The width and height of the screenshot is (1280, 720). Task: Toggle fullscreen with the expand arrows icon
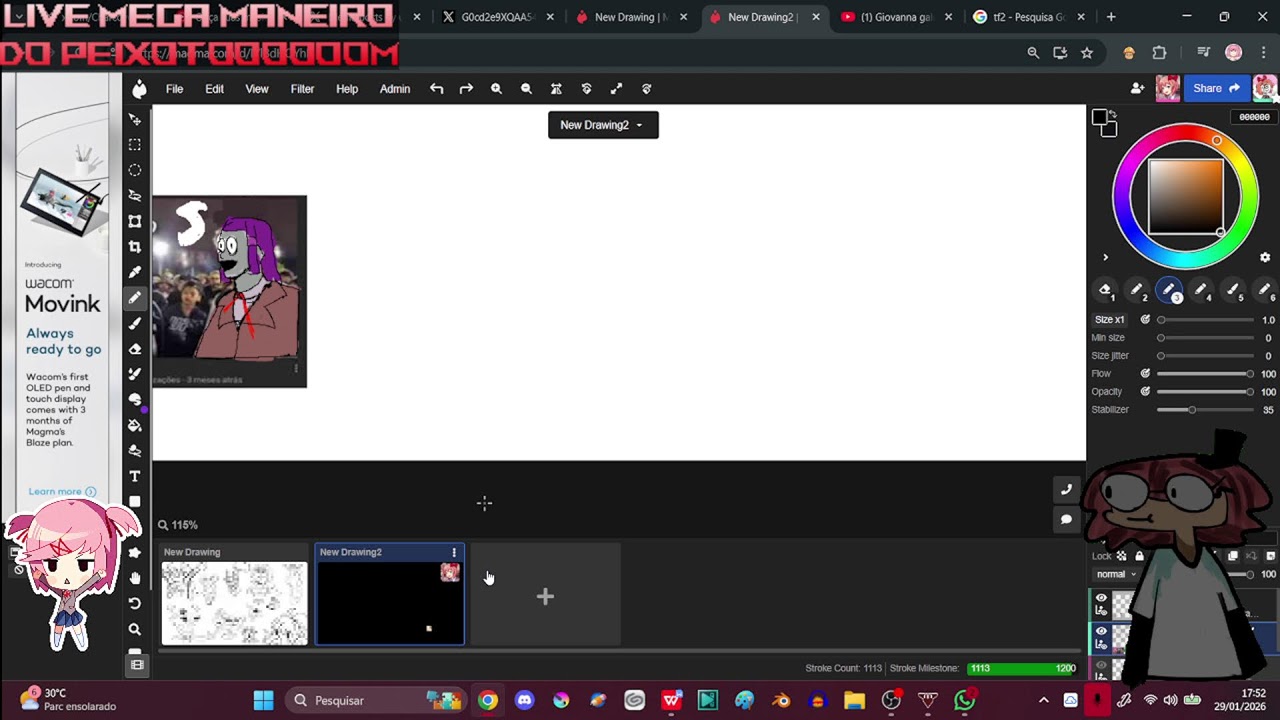(616, 89)
